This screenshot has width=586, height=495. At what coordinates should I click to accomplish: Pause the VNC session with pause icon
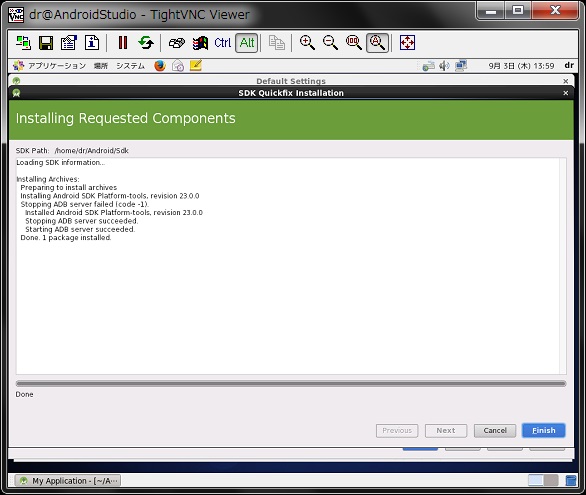point(123,43)
